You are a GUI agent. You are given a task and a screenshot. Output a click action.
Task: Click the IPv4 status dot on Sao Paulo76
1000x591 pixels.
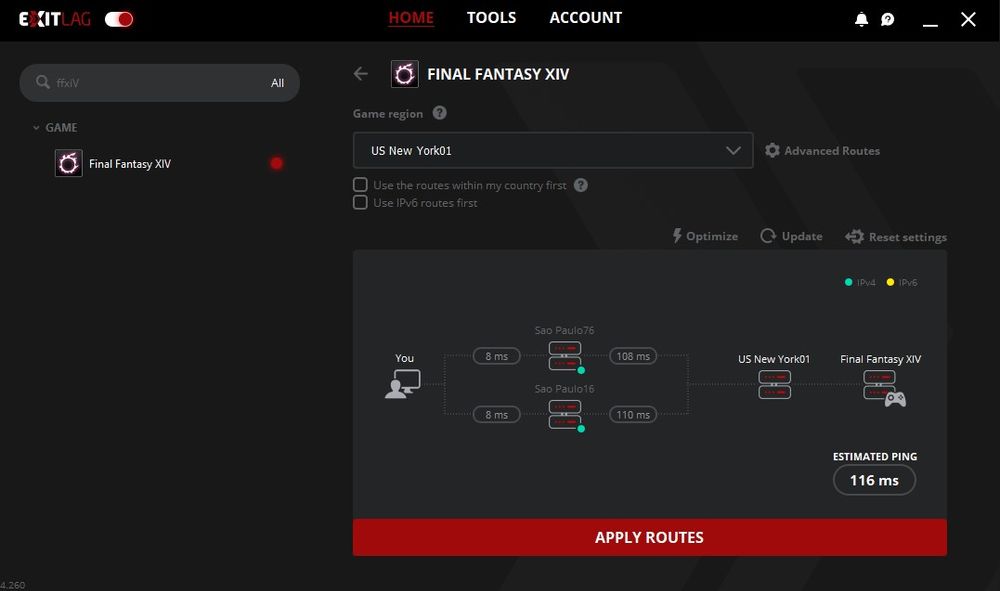click(581, 370)
